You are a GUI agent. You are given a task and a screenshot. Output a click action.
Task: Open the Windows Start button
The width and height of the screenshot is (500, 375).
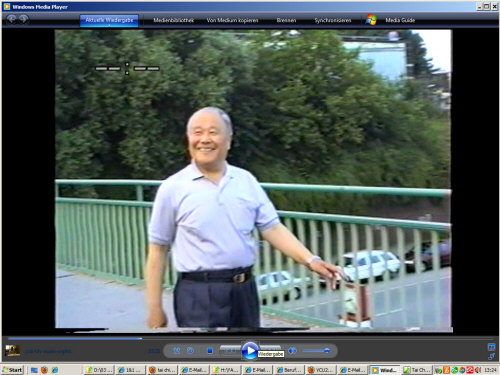[12, 370]
